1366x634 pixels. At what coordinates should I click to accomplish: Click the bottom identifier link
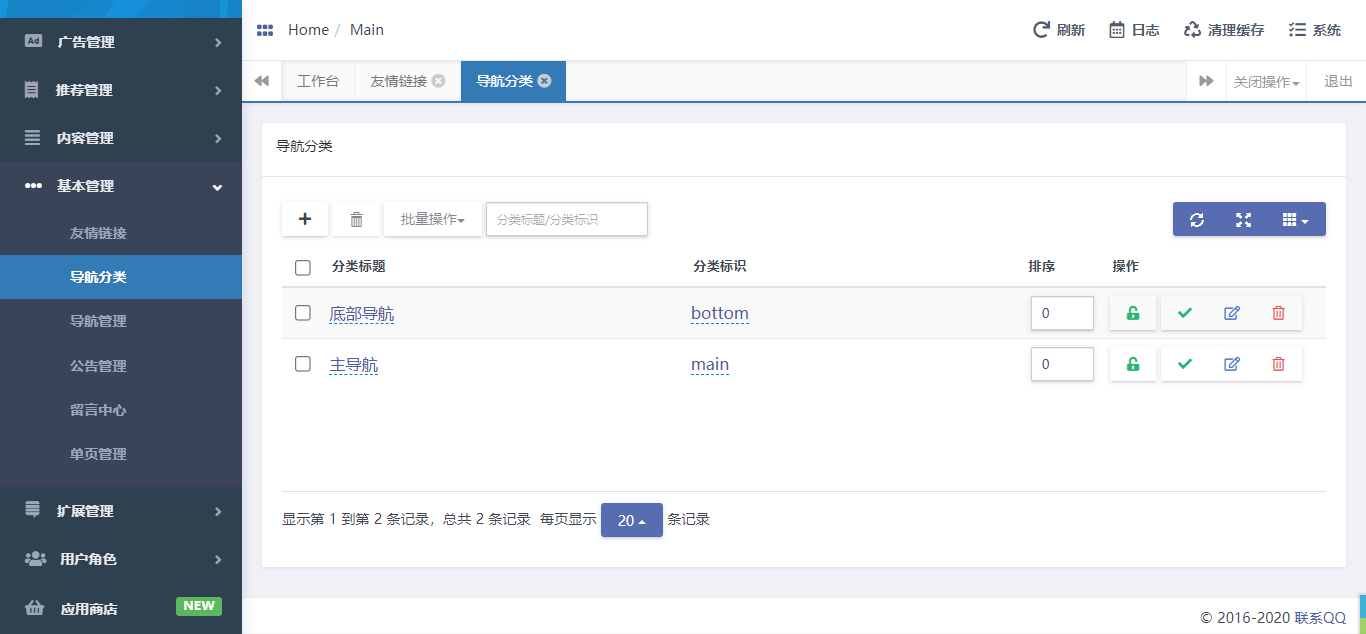[719, 313]
